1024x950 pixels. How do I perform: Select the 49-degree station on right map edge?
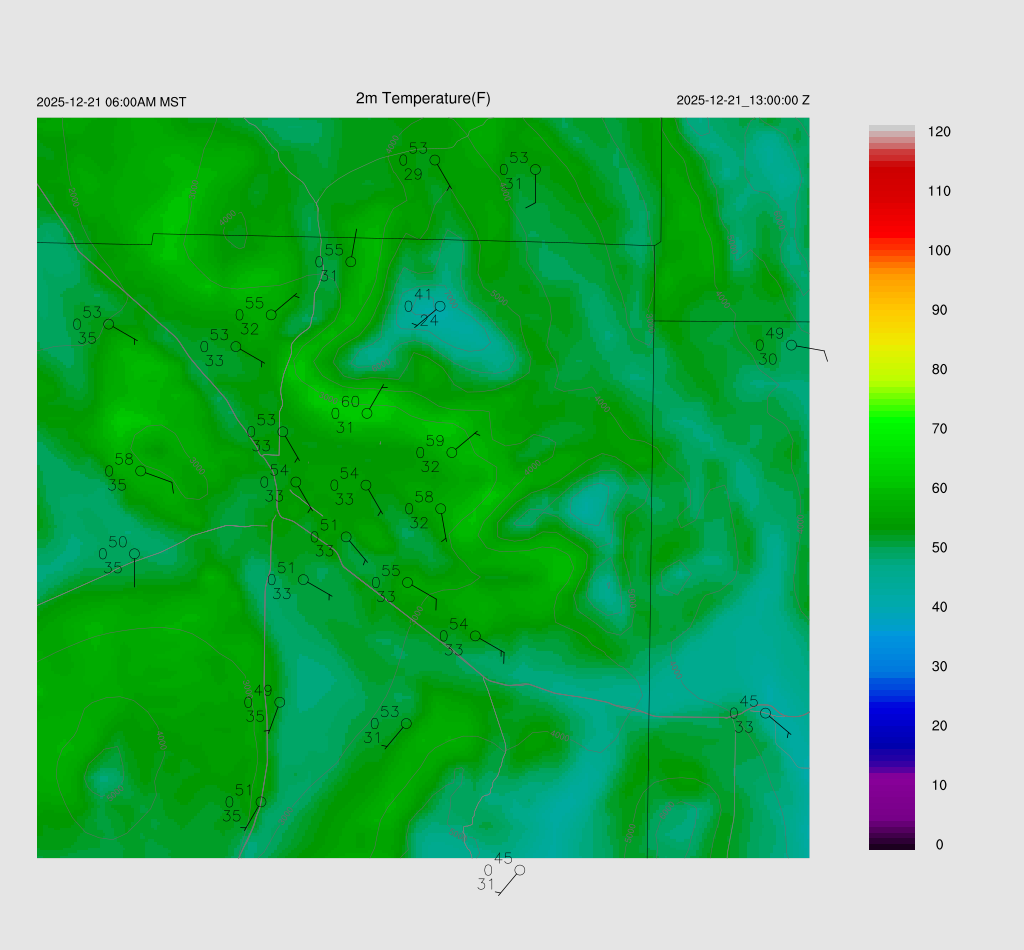pos(791,345)
